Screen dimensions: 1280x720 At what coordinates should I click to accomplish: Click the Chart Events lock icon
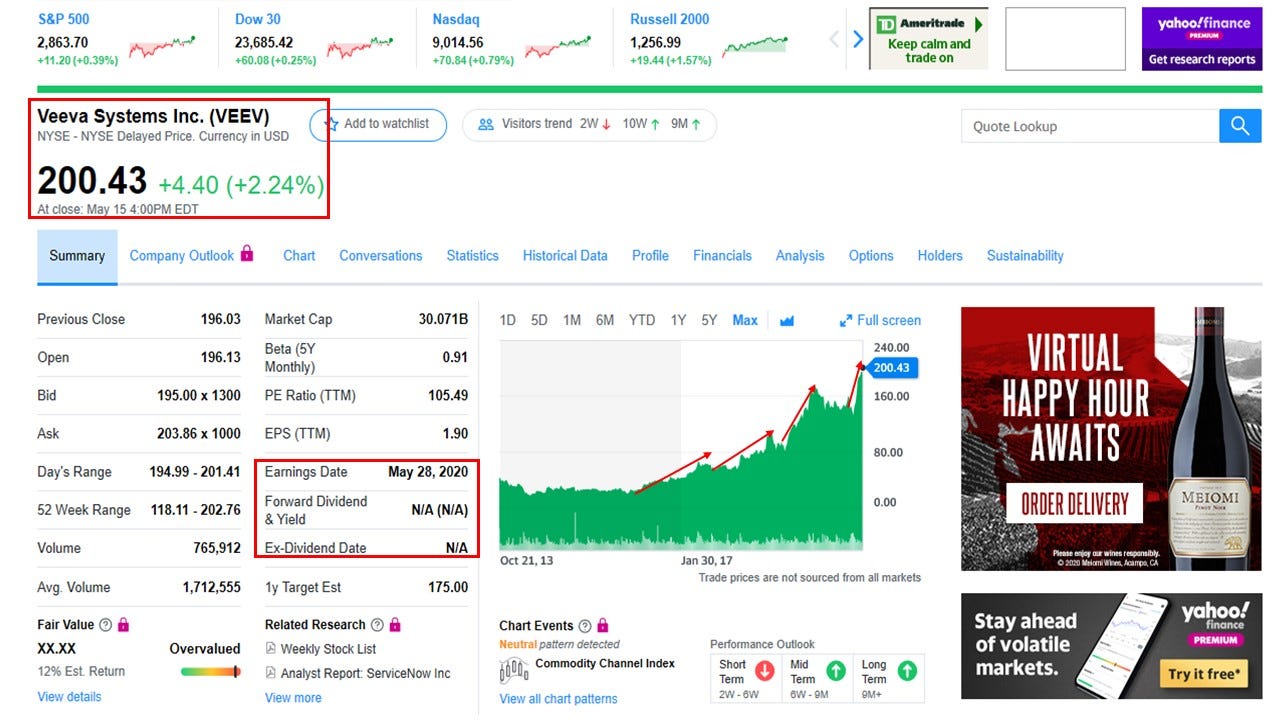(603, 626)
